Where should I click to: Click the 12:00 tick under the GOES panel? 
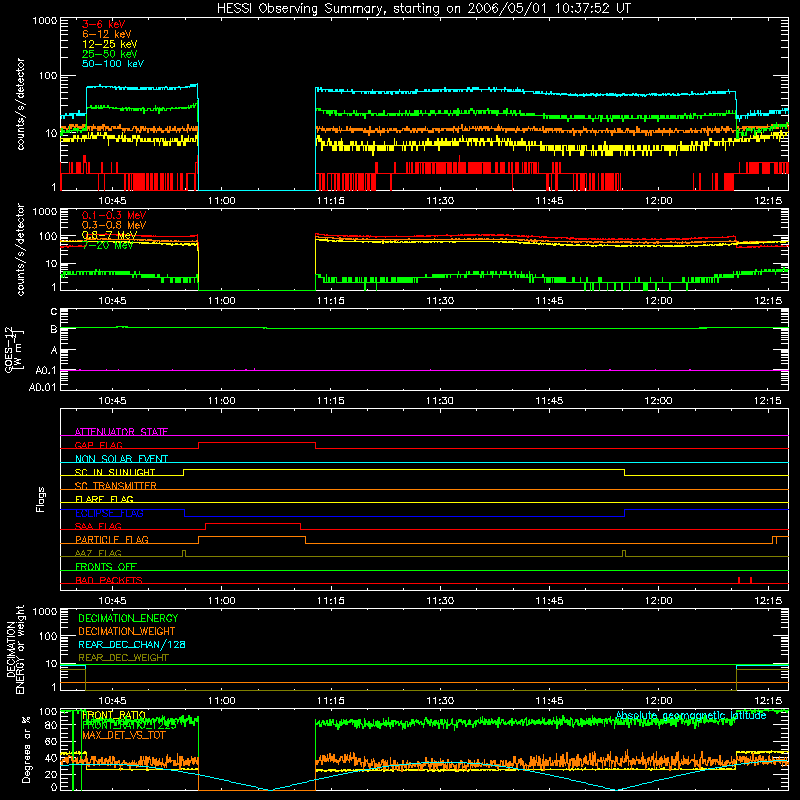click(x=658, y=401)
